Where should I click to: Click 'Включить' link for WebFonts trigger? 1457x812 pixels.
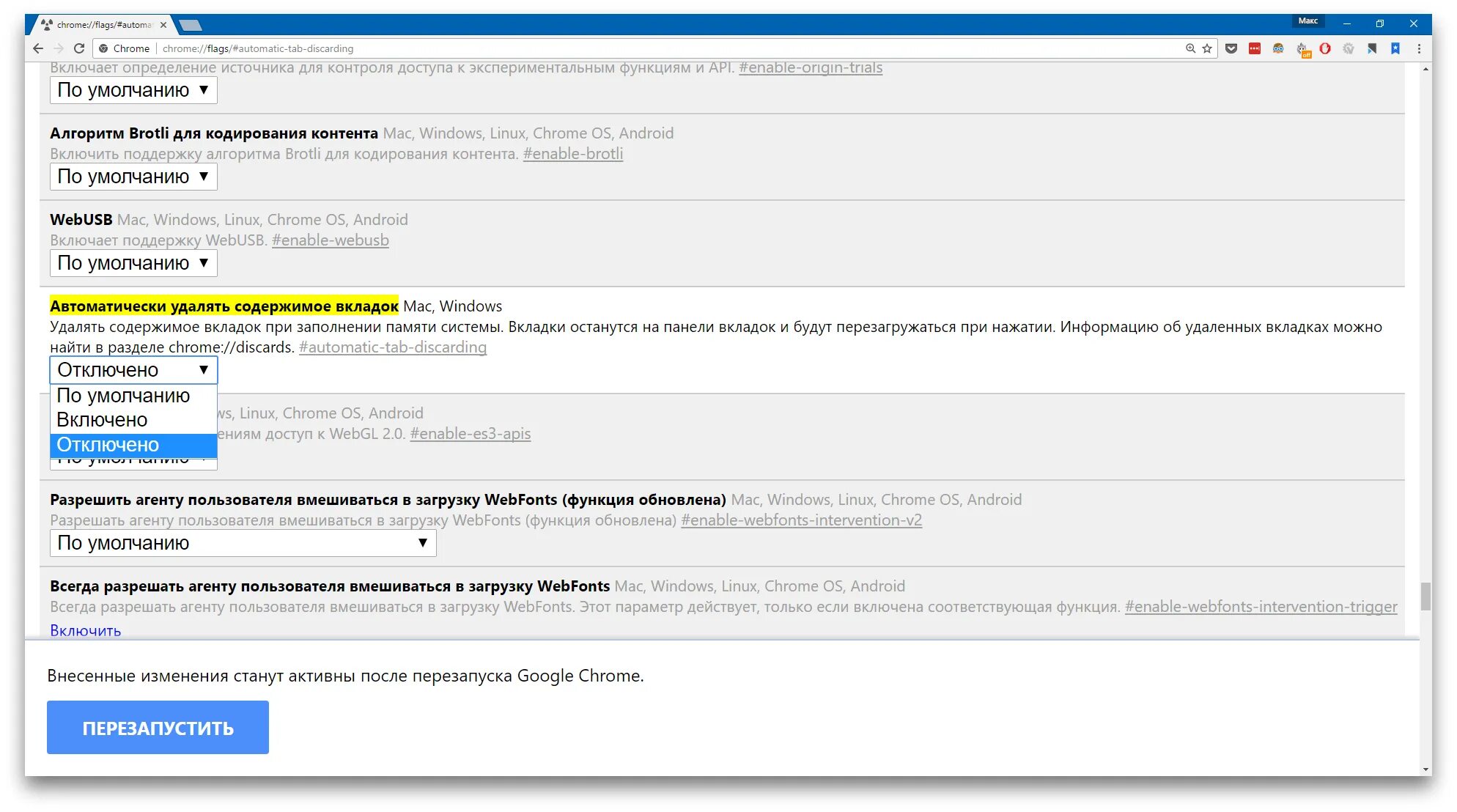[x=85, y=630]
